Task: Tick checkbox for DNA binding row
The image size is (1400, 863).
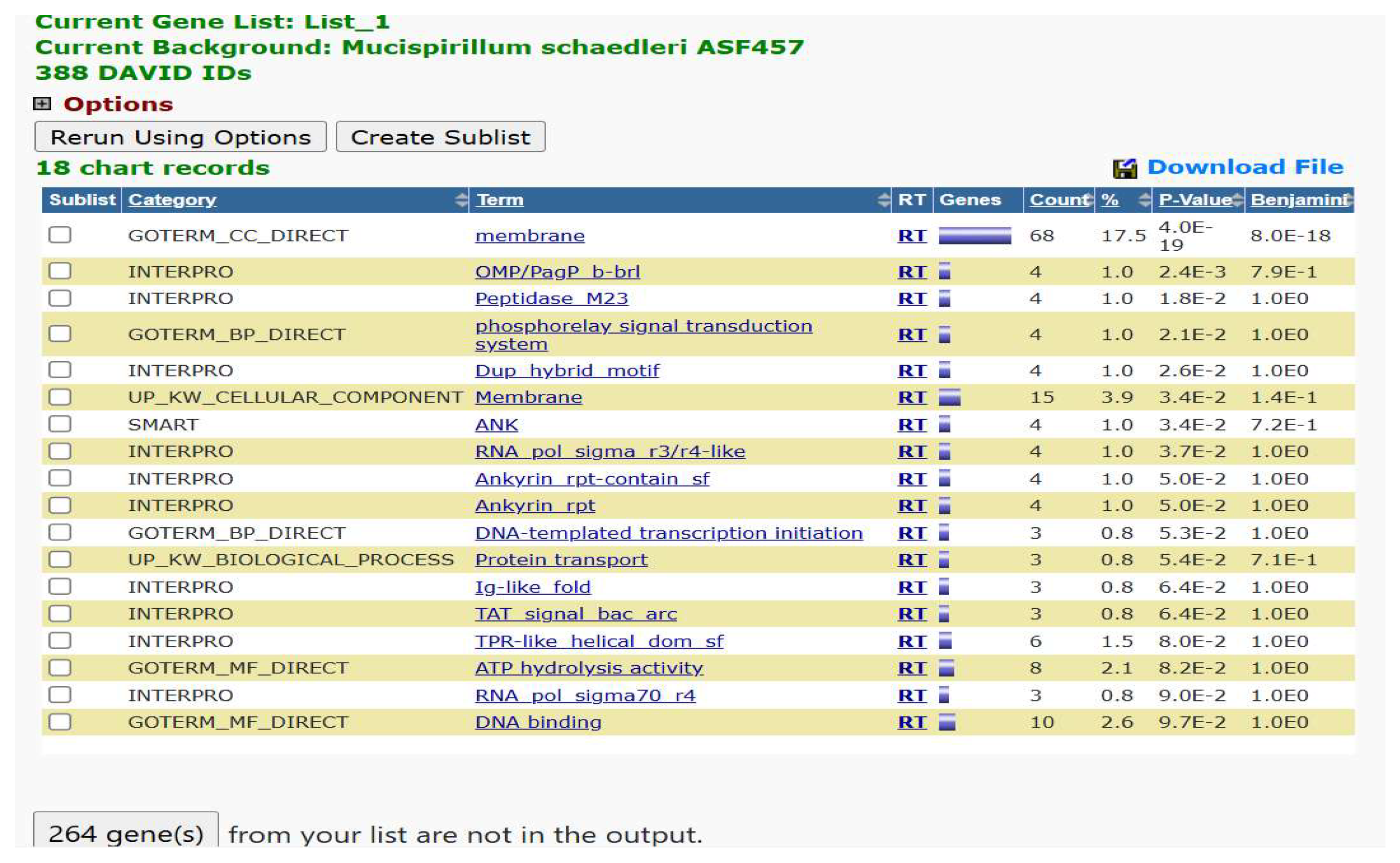Action: pyautogui.click(x=60, y=722)
